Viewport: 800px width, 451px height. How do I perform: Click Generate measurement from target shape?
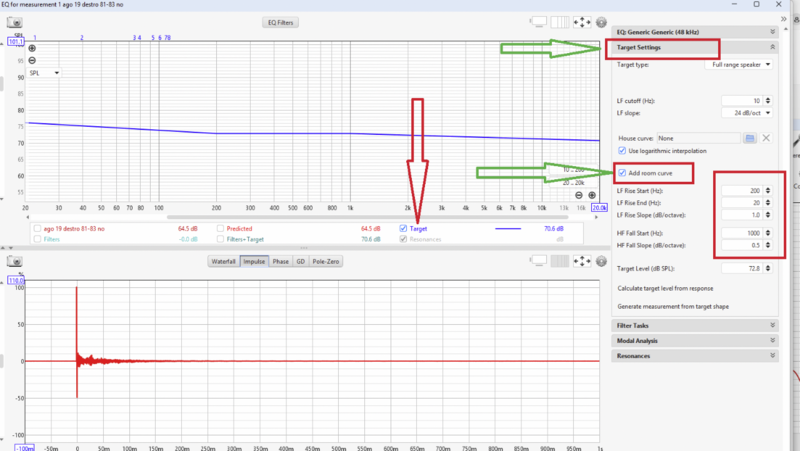coord(673,307)
